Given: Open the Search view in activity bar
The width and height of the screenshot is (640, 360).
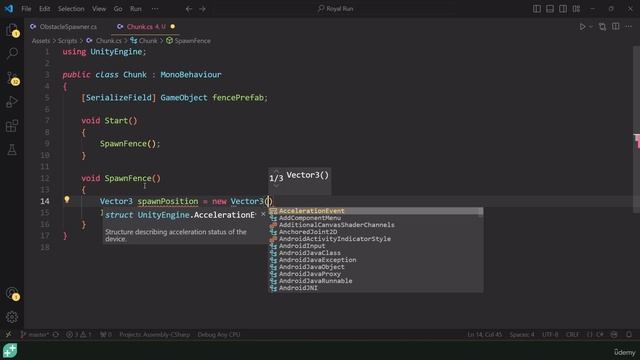Looking at the screenshot, I should (12, 53).
